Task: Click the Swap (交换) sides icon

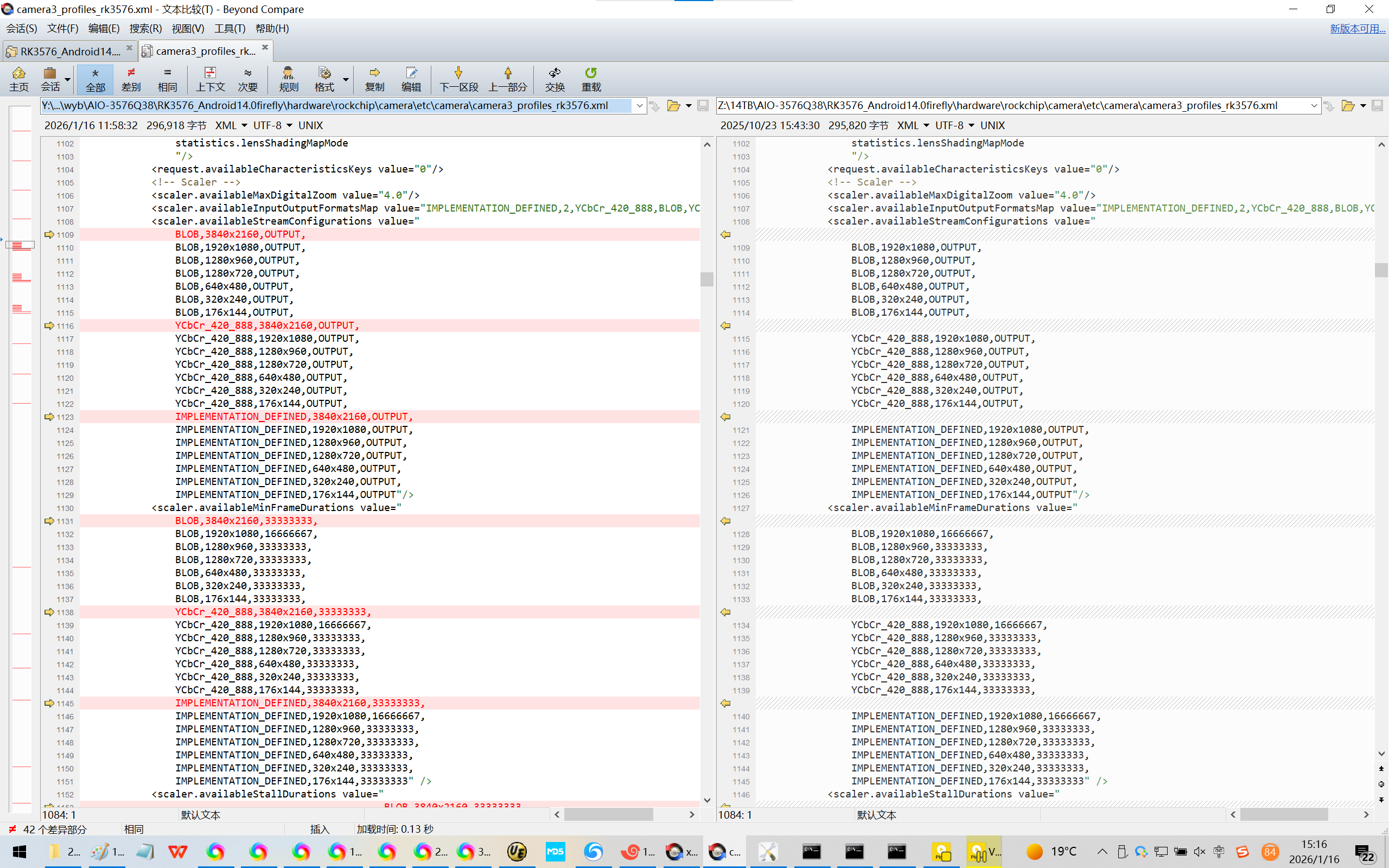Action: point(555,79)
